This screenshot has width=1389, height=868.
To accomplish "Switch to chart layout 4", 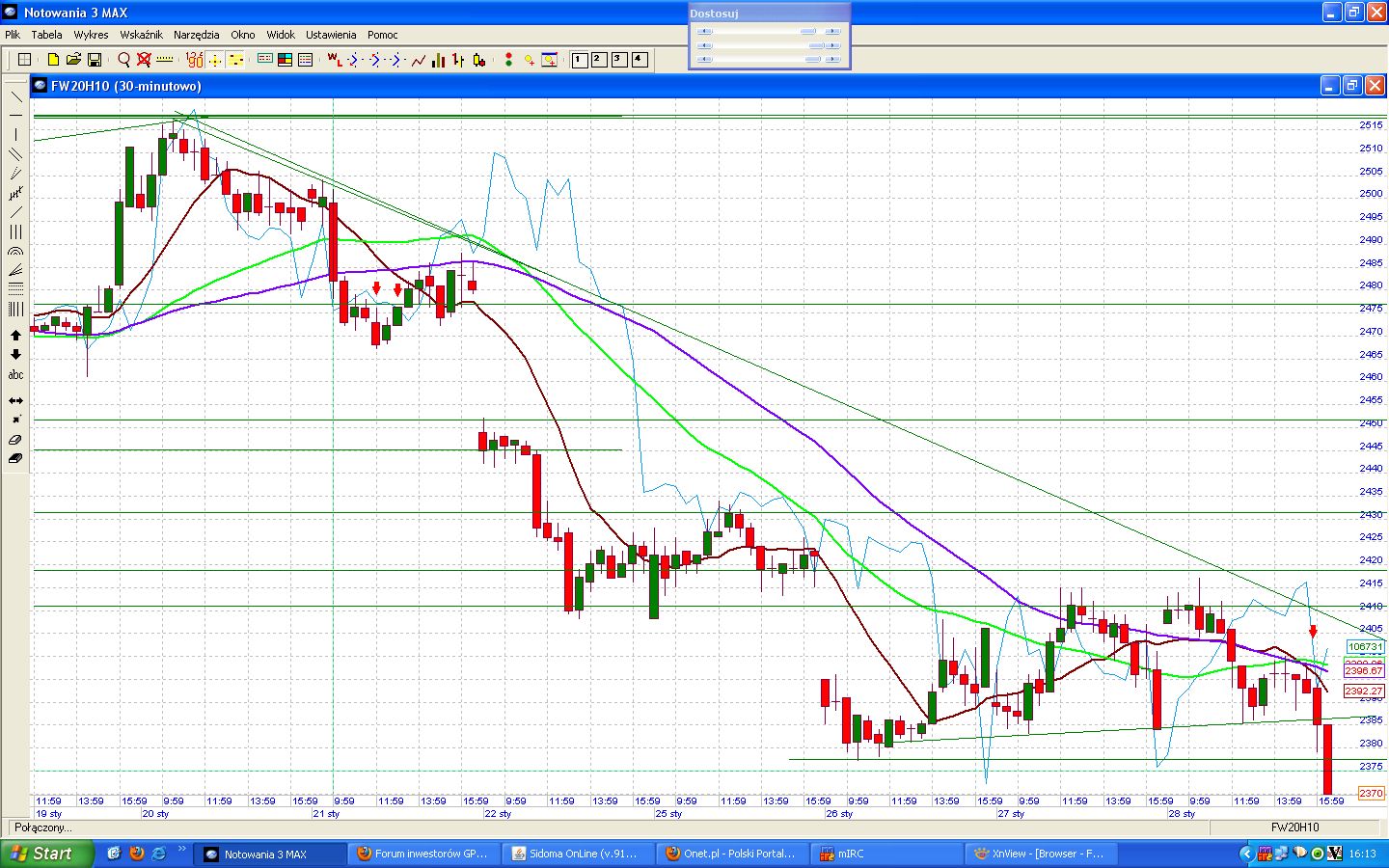I will (x=639, y=60).
